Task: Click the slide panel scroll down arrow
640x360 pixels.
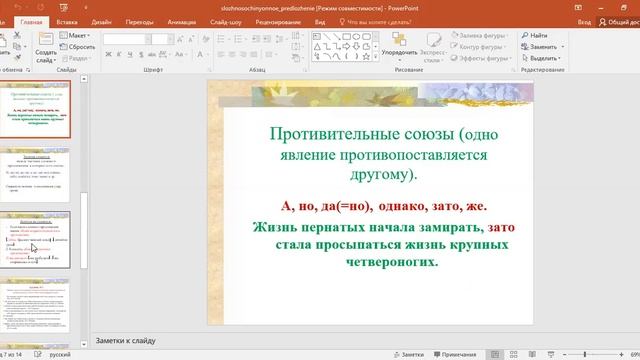Action: coord(84,344)
